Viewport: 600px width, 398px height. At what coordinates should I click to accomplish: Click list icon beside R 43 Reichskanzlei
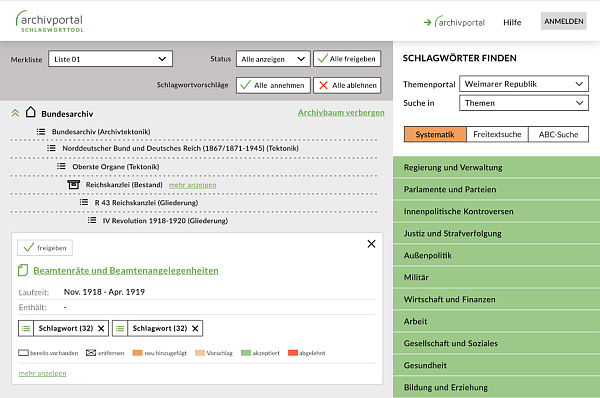84,202
